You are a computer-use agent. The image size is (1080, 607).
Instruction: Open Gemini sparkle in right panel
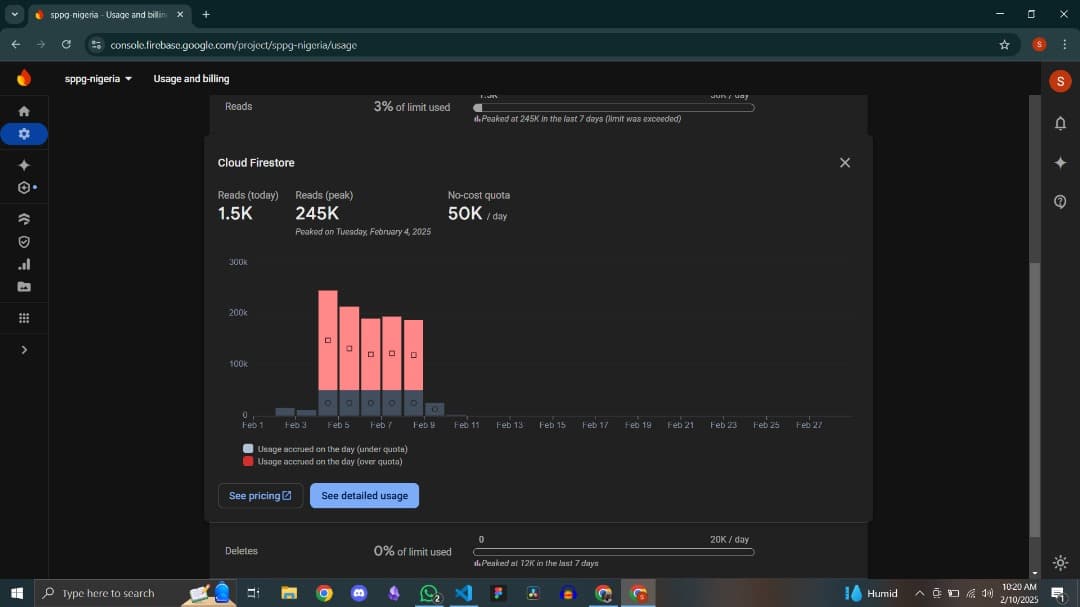pyautogui.click(x=1060, y=163)
